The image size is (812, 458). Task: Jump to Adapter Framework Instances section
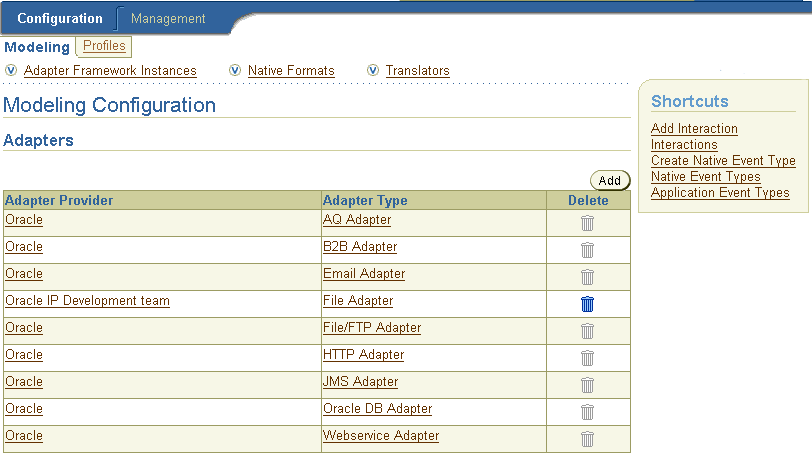[110, 70]
